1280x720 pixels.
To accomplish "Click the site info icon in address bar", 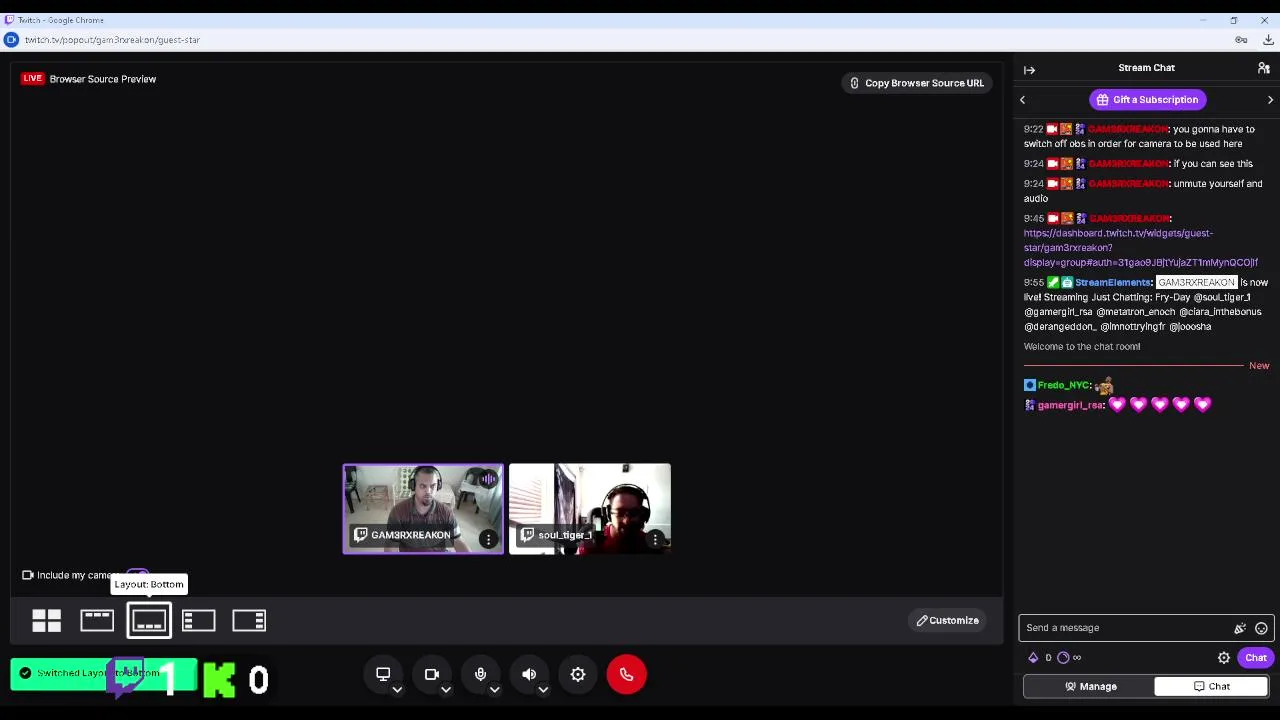I will coord(11,40).
